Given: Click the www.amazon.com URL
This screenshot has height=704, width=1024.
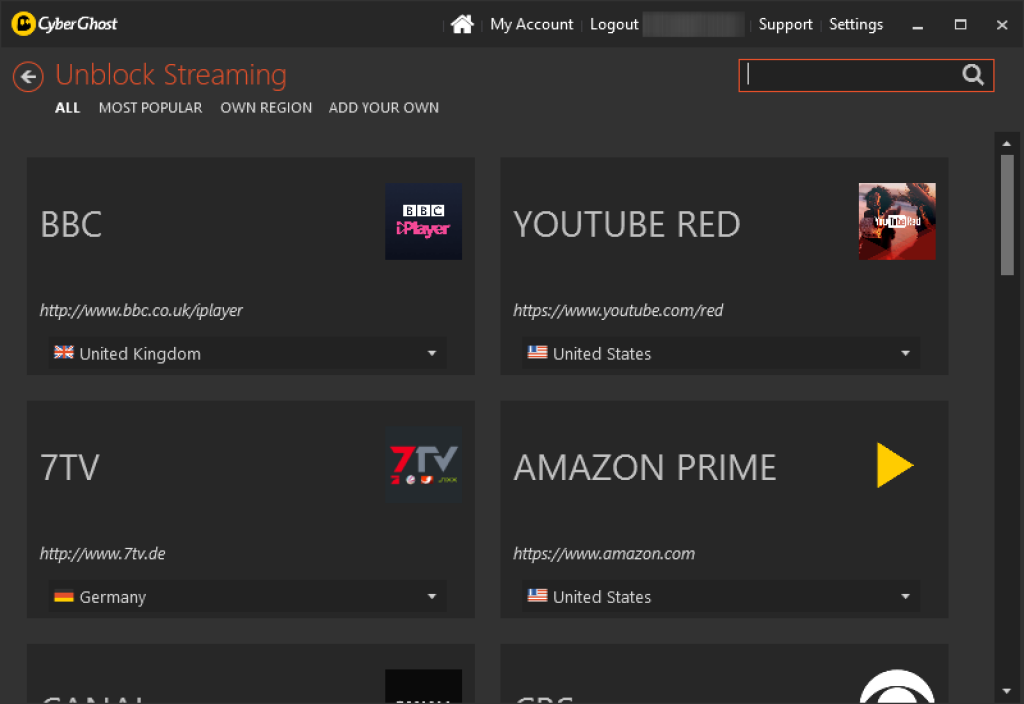Looking at the screenshot, I should click(x=604, y=554).
